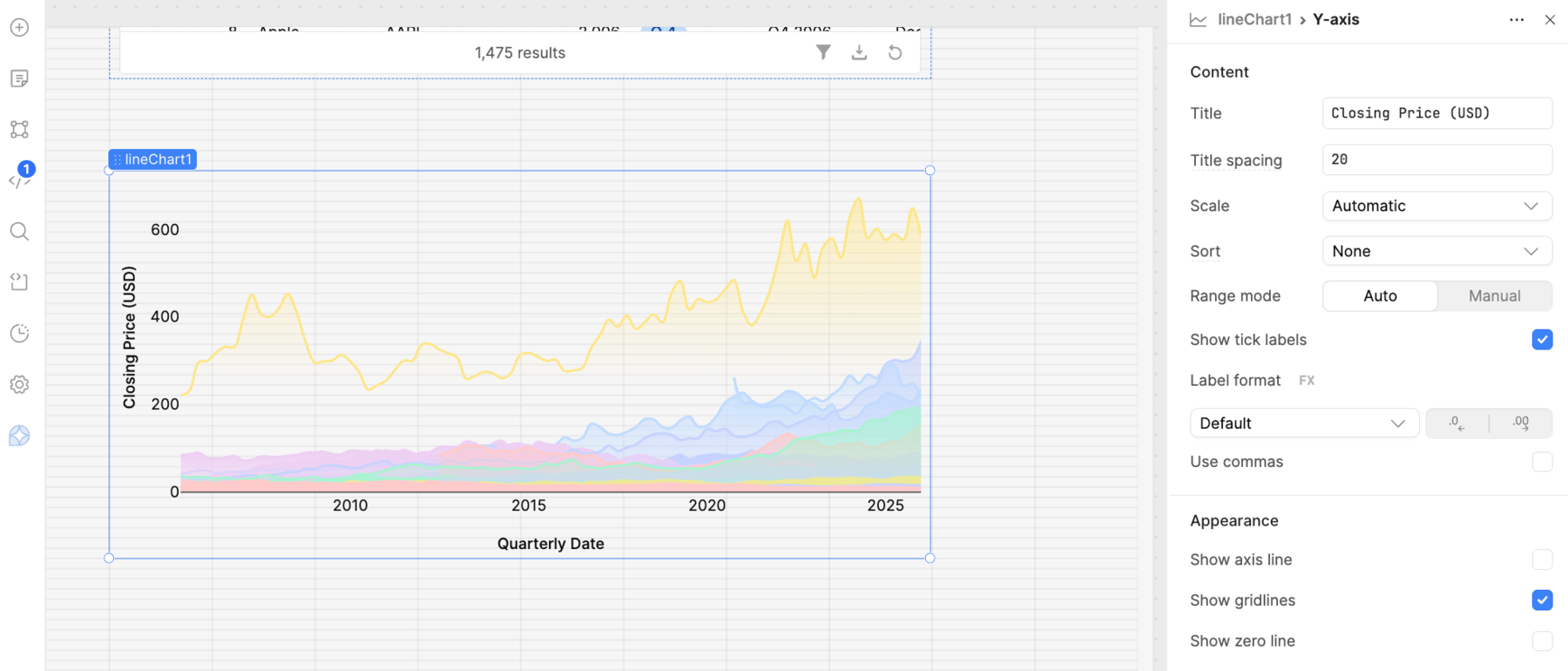
Task: Open the code panel icon with badge
Action: click(x=19, y=180)
